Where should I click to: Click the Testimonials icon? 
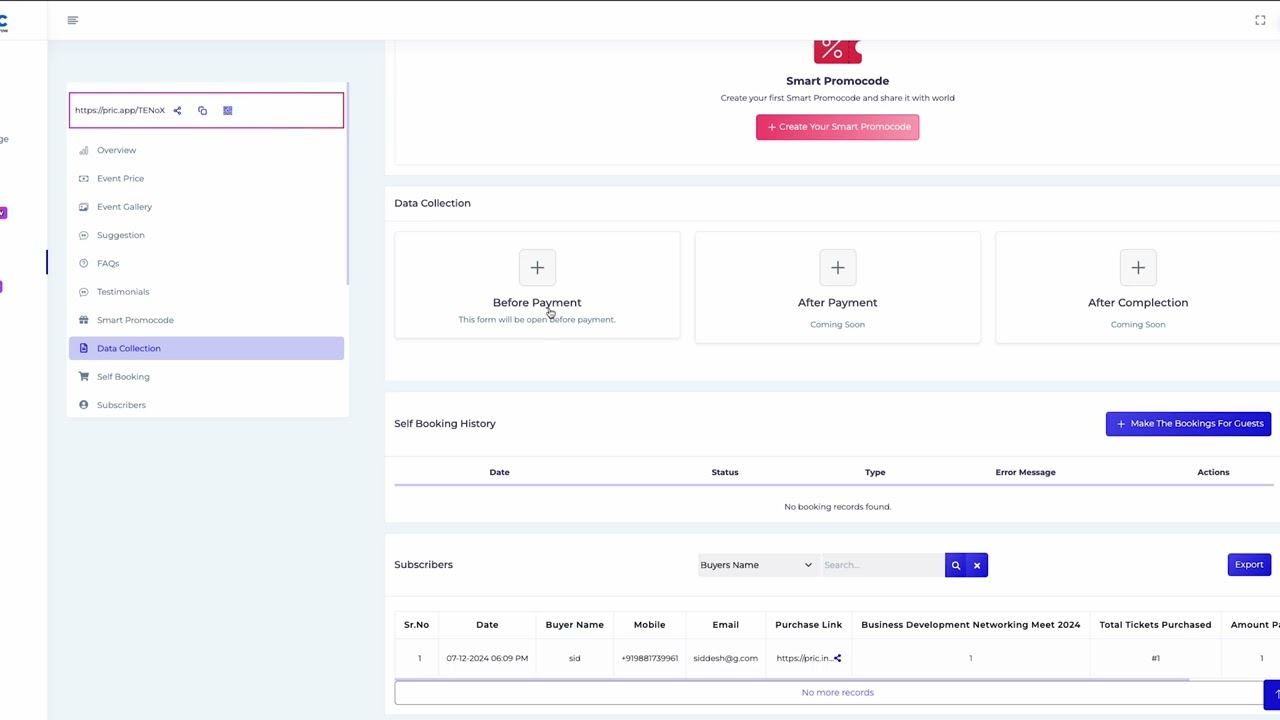pyautogui.click(x=83, y=292)
